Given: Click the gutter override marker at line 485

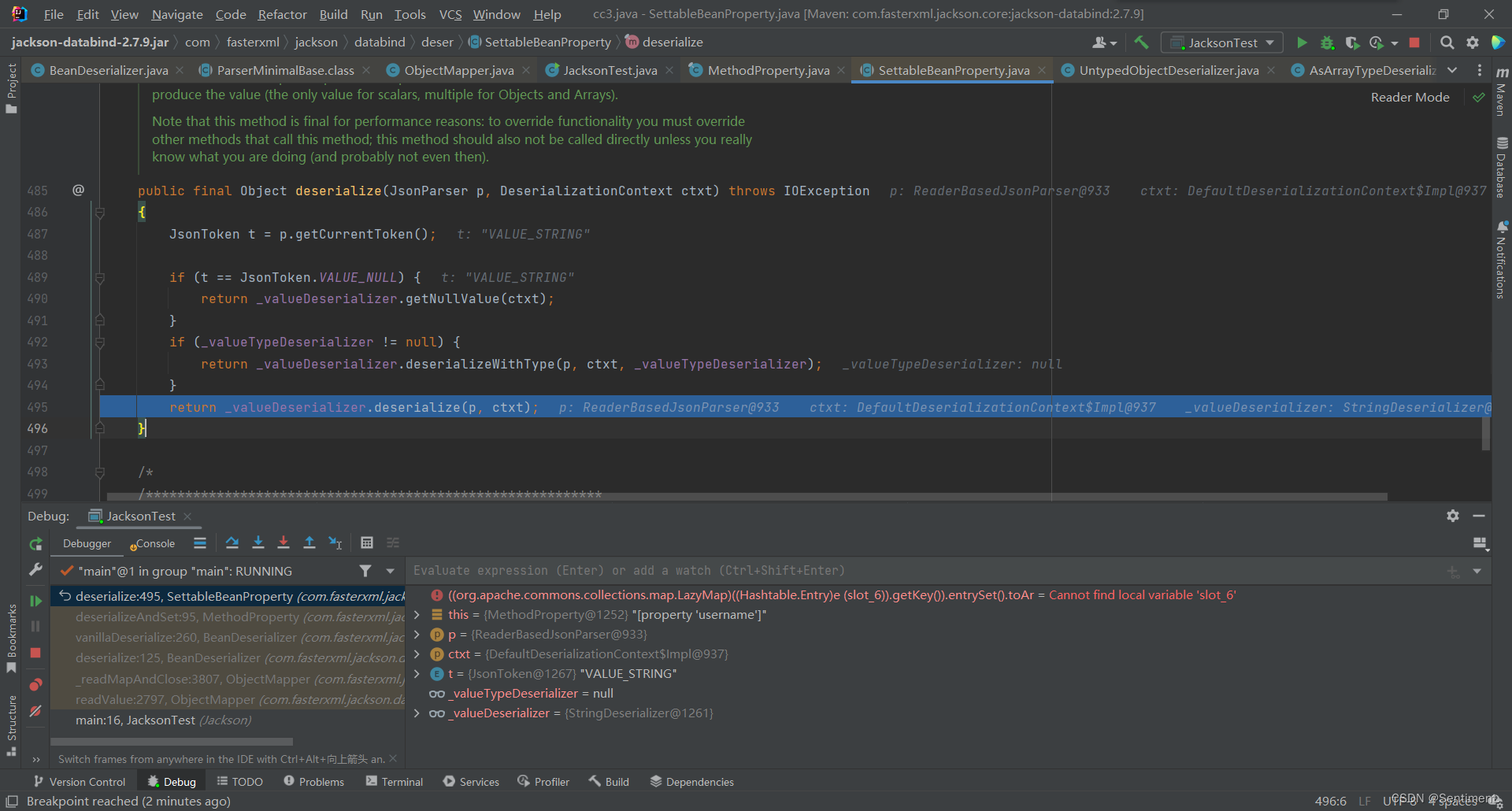Looking at the screenshot, I should coord(79,191).
